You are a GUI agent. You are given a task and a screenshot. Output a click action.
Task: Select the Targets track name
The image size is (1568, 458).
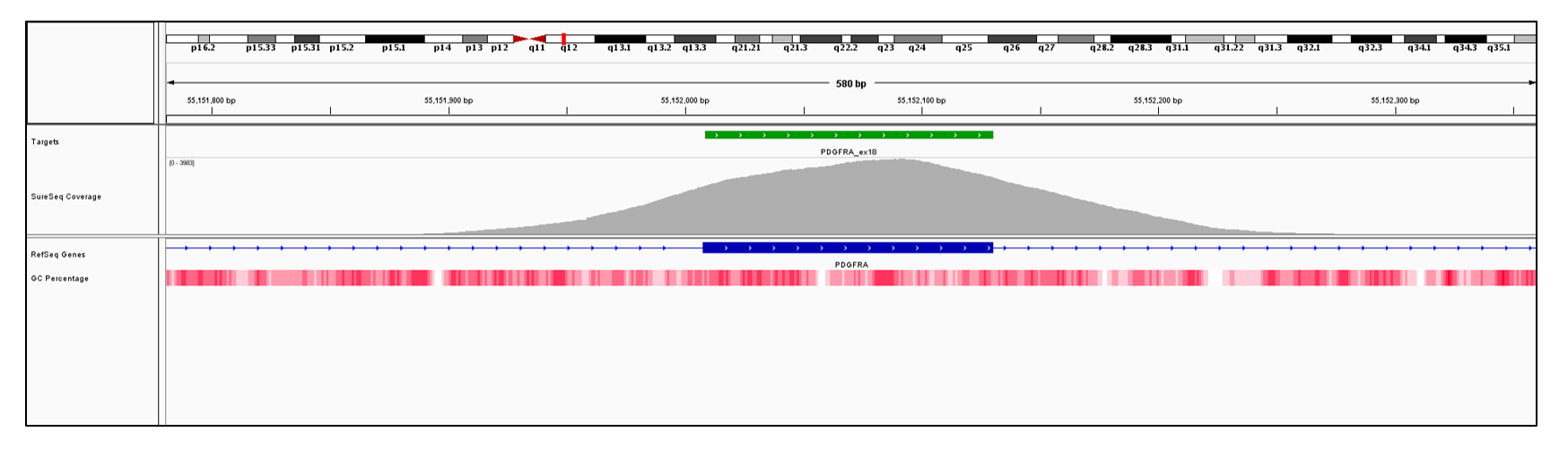45,142
